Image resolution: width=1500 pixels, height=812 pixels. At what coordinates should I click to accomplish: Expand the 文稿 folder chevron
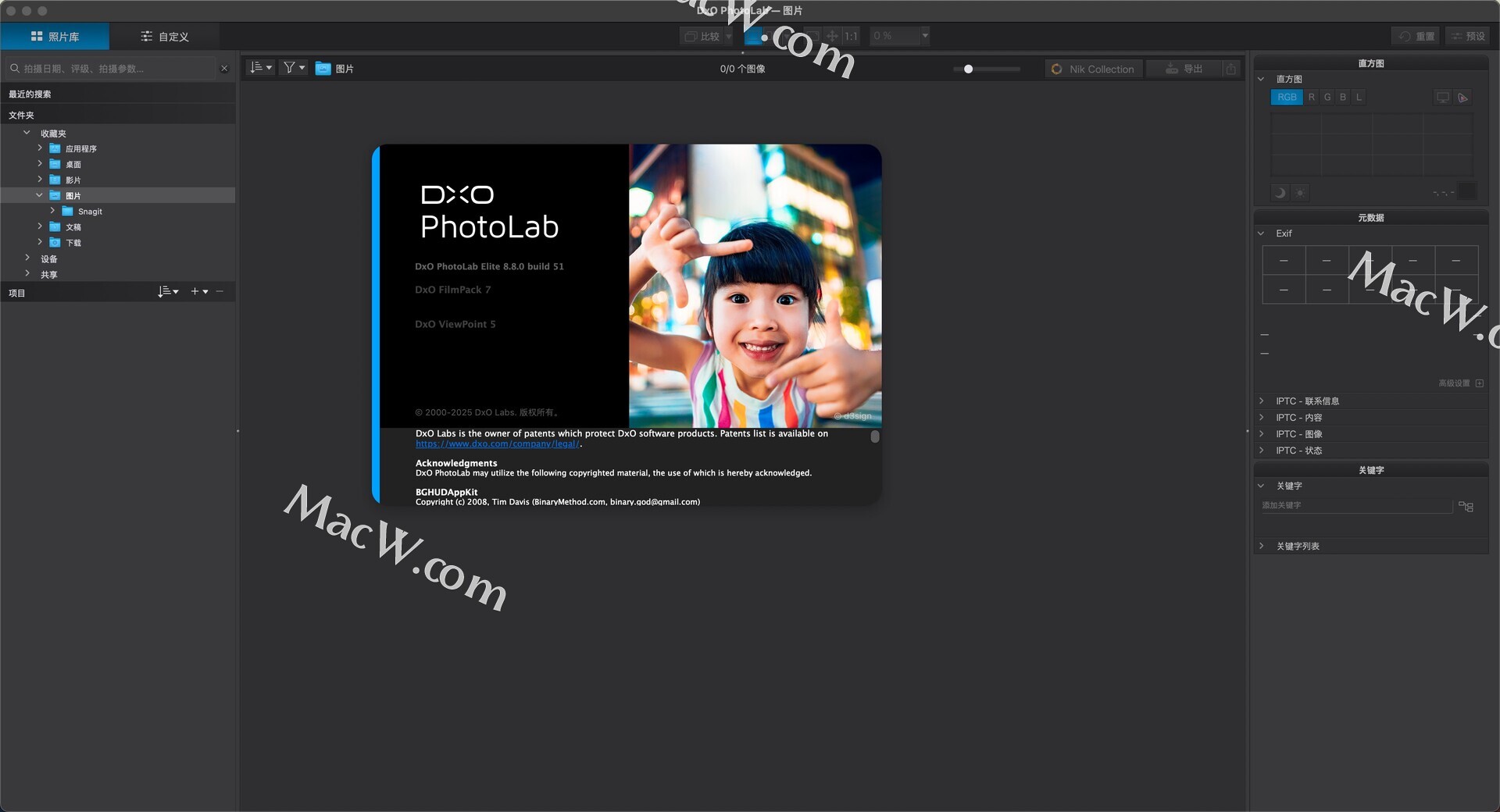[x=40, y=226]
